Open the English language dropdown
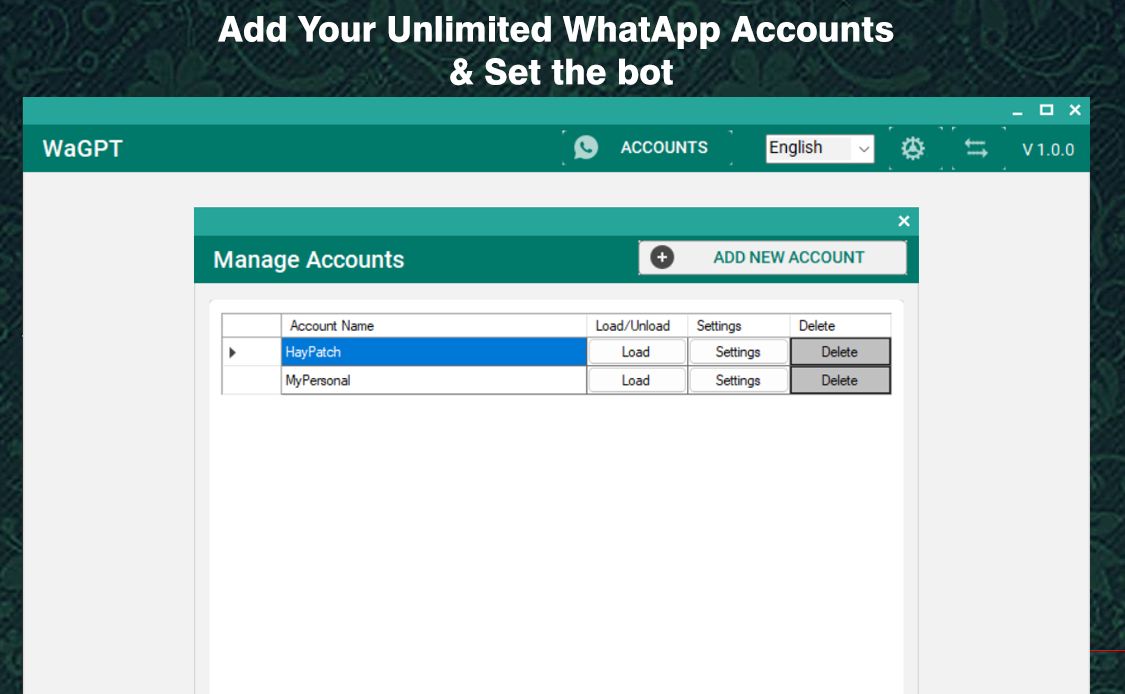Screen dimensions: 1125x694 coord(819,149)
